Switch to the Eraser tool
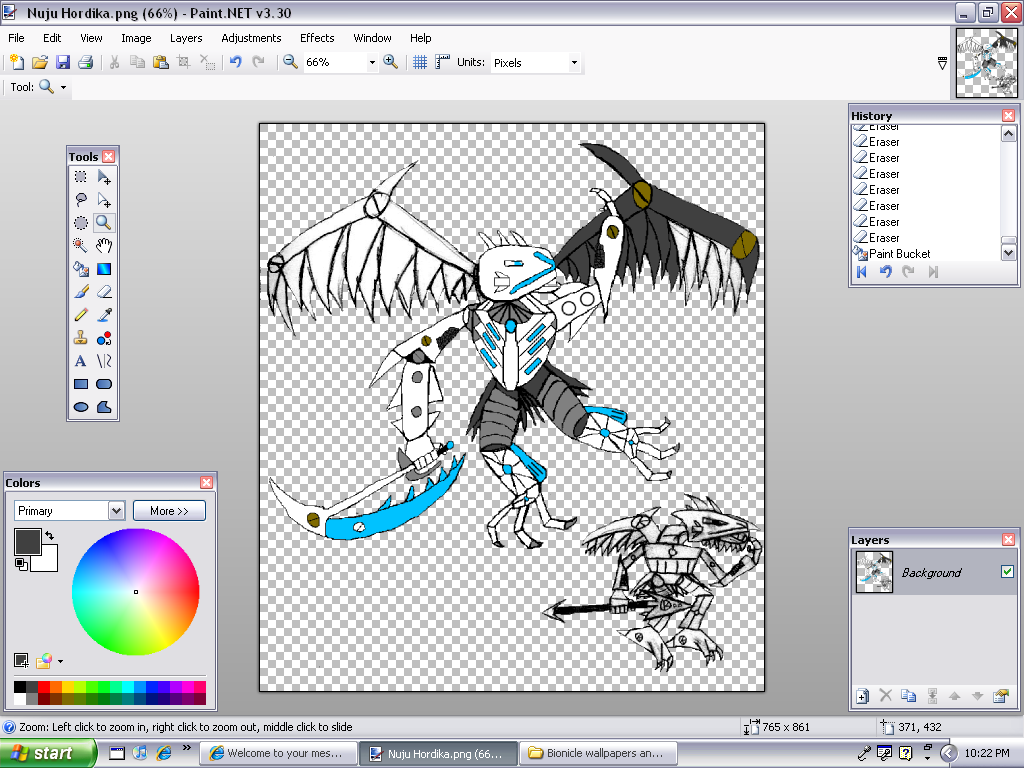 104,291
